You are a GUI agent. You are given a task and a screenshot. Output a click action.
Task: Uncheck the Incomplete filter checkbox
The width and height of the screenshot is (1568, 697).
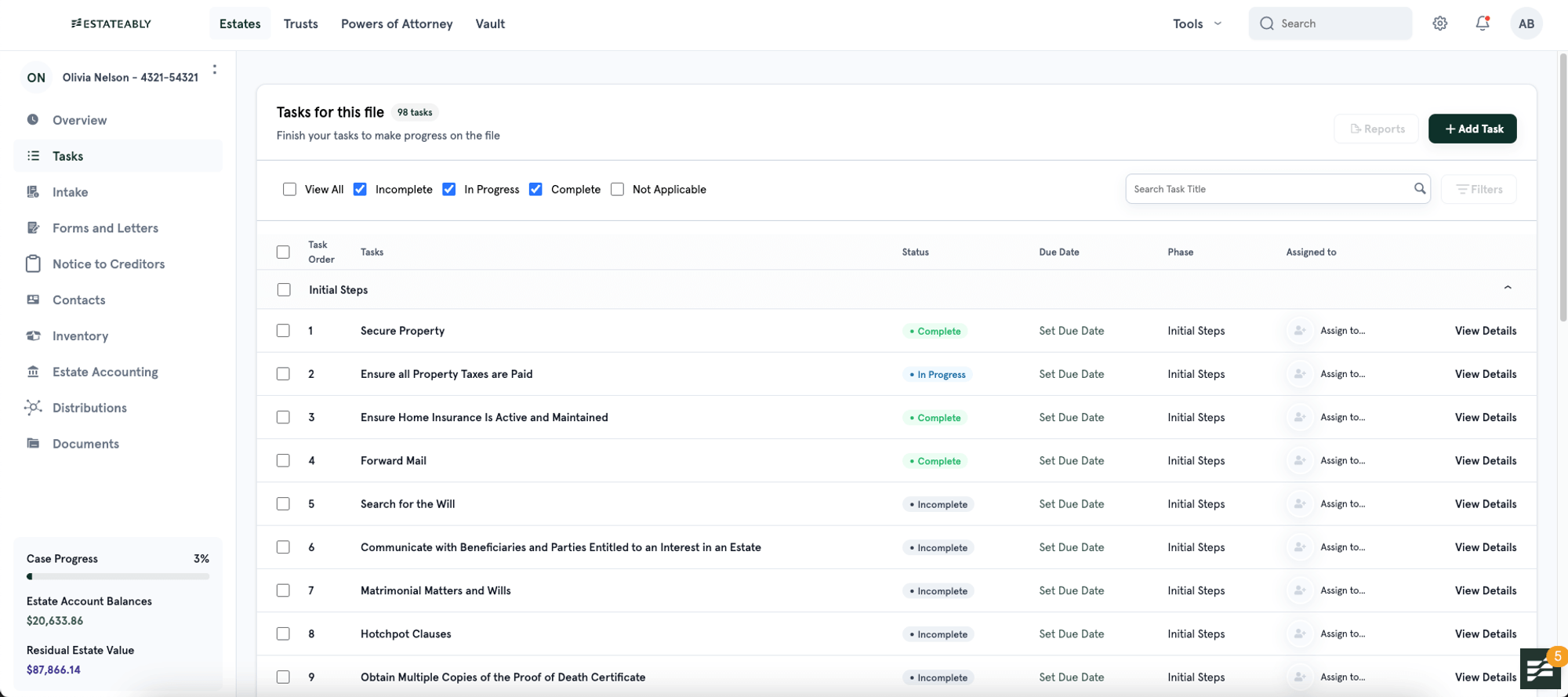360,190
